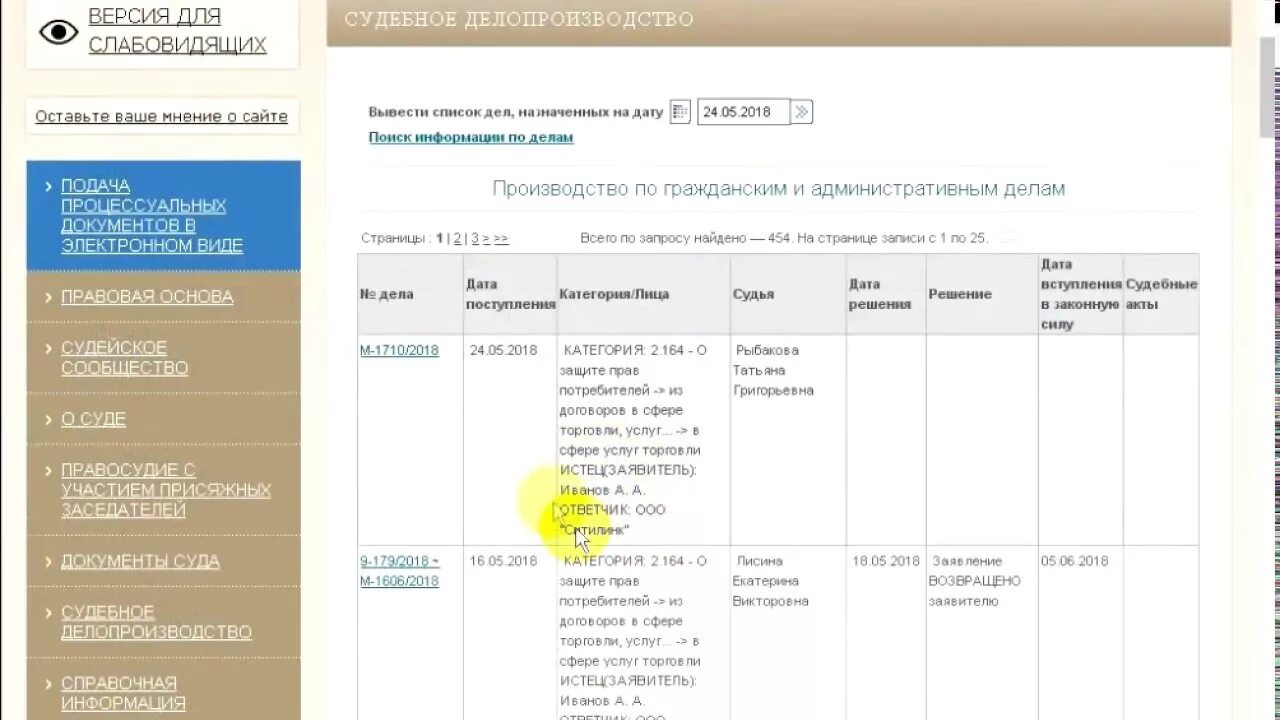Viewport: 1280px width, 720px height.
Task: Select 'Судебное делопроизводство' sidebar menu item
Action: coord(163,622)
